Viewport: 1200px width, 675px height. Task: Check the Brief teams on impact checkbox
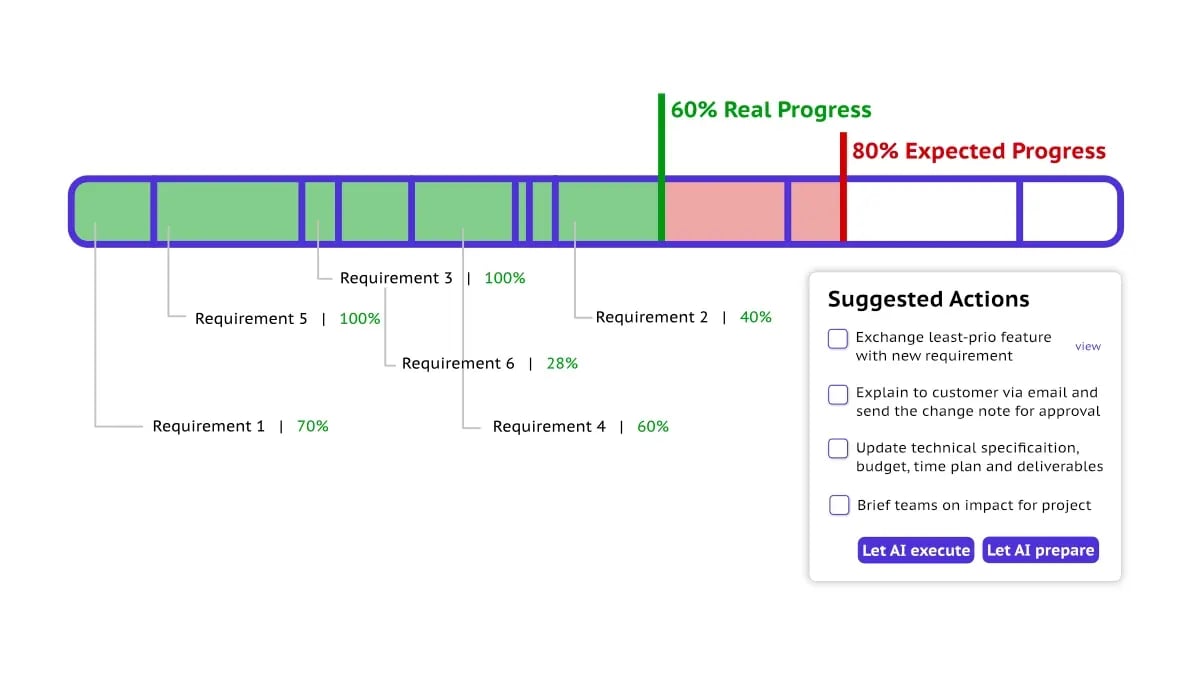coord(838,504)
